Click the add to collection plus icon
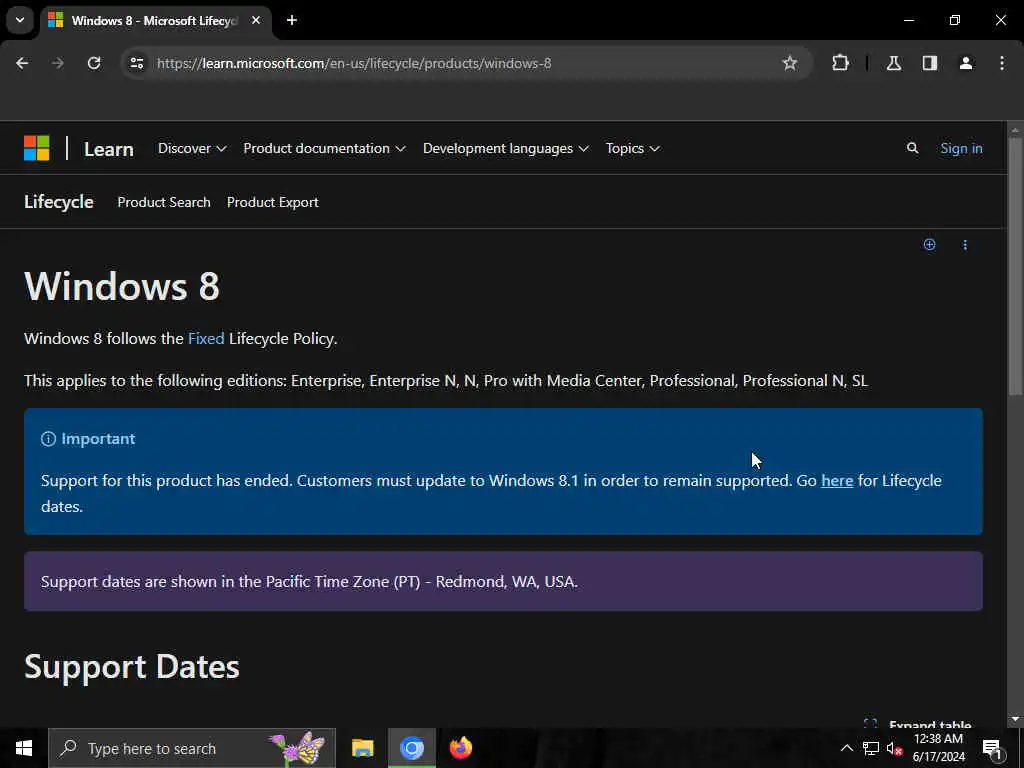This screenshot has height=768, width=1024. (929, 244)
